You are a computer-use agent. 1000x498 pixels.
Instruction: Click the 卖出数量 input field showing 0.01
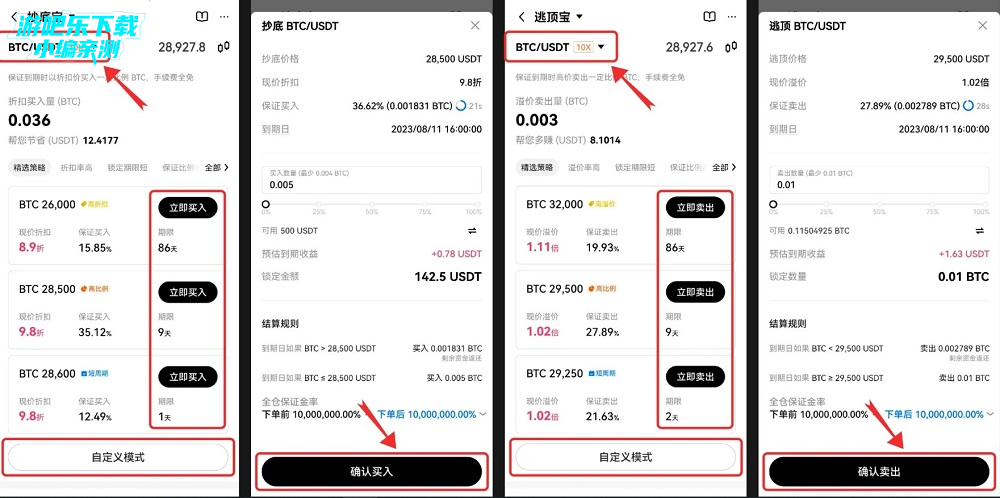pos(879,180)
